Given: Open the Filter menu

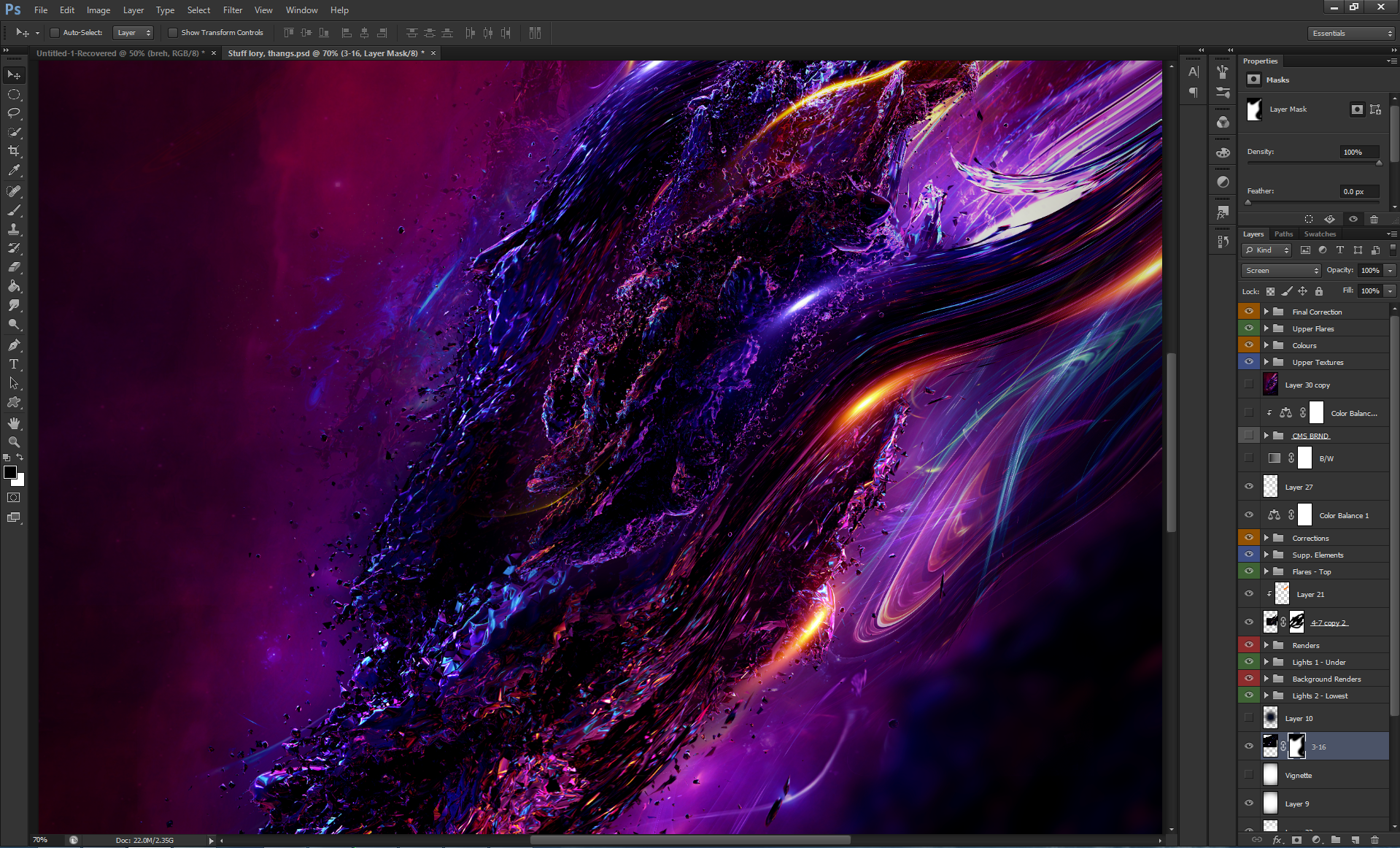Looking at the screenshot, I should (x=232, y=10).
